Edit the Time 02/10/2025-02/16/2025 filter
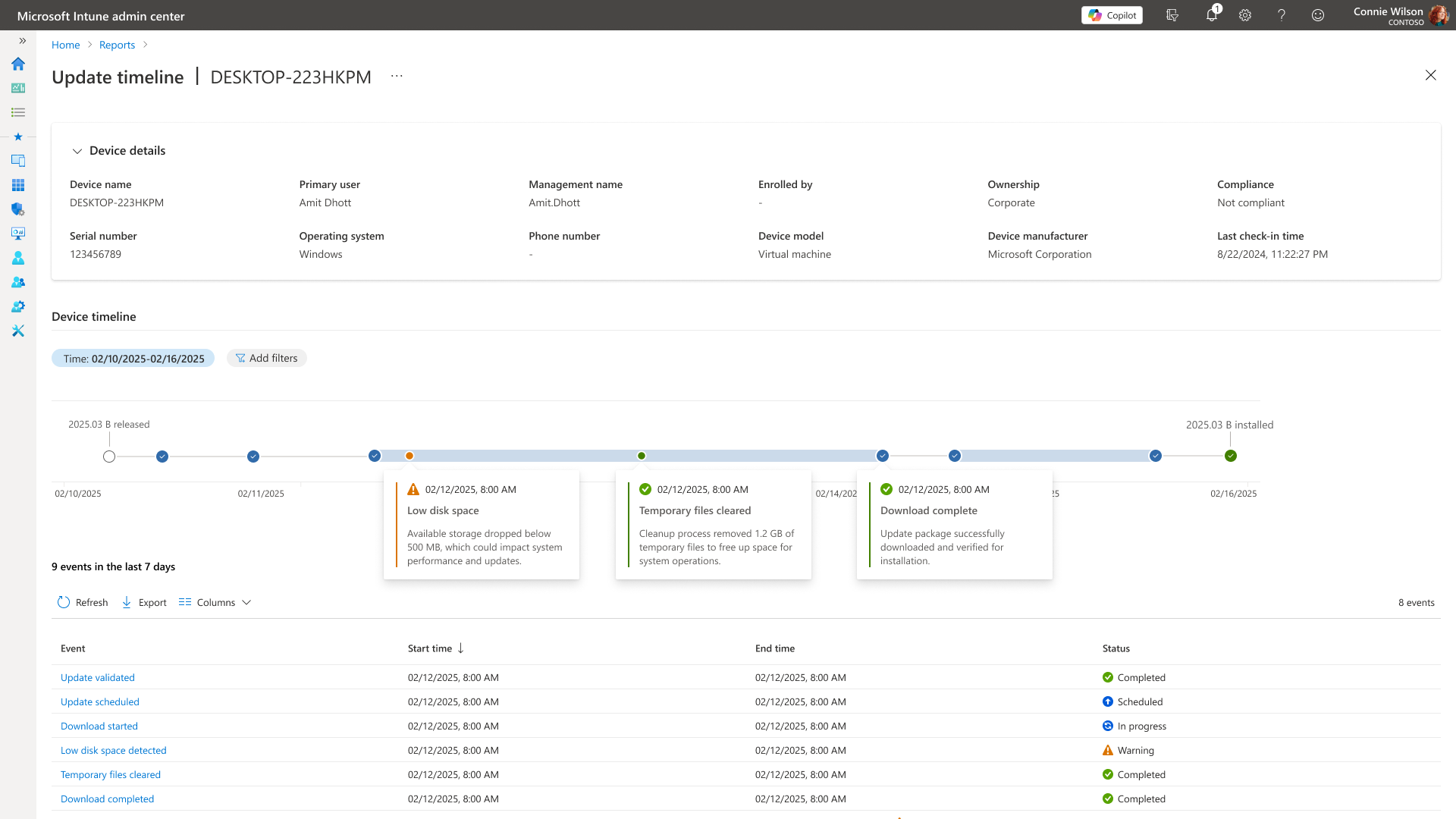The image size is (1456, 819). [133, 358]
